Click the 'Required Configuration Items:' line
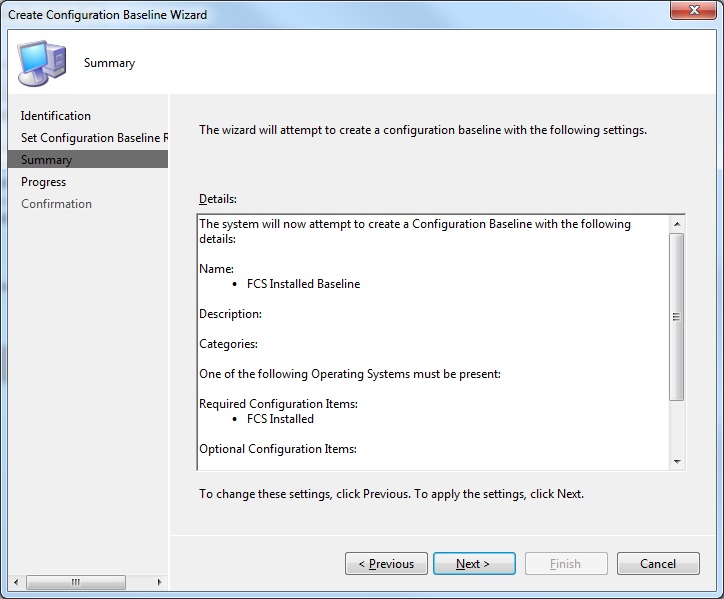This screenshot has height=599, width=724. [278, 404]
